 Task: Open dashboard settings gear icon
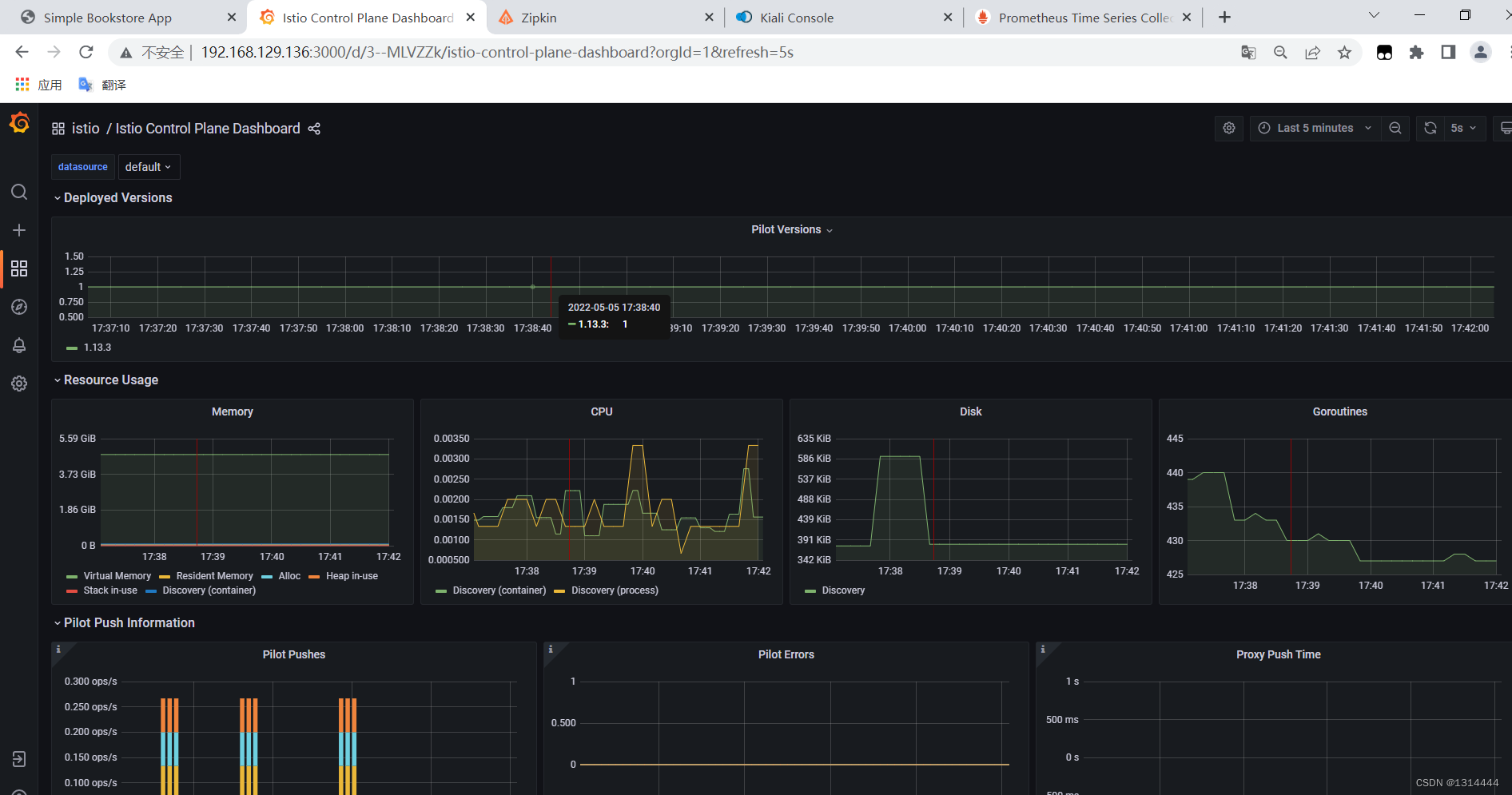pyautogui.click(x=1229, y=128)
